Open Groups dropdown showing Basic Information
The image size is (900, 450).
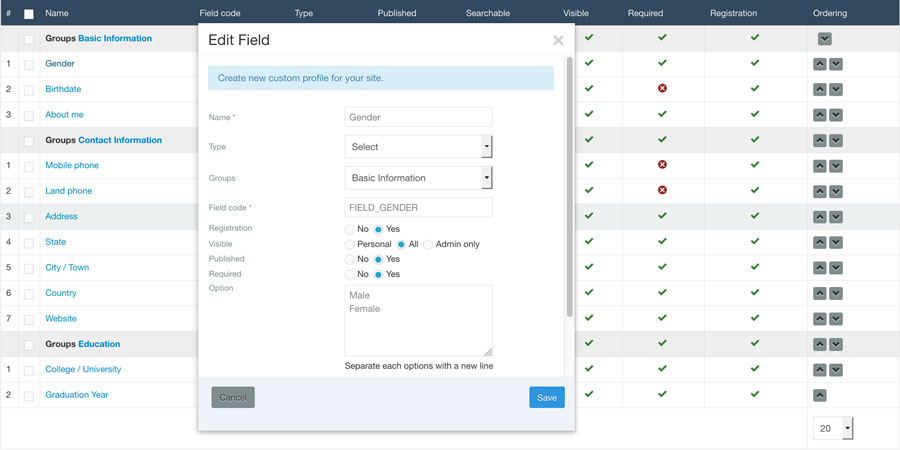click(418, 178)
